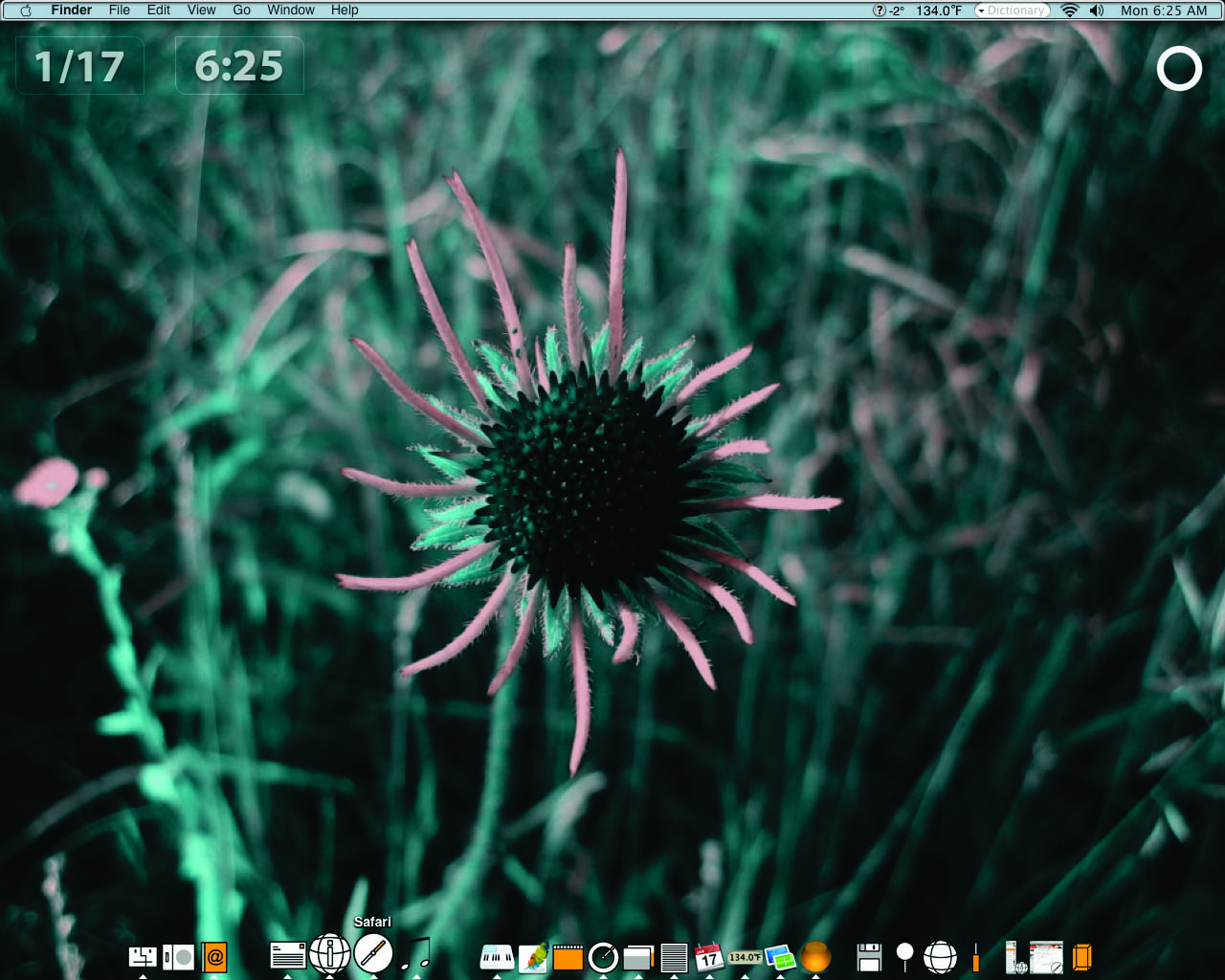This screenshot has width=1225, height=980.
Task: Click the 6:25 time desktop widget
Action: pyautogui.click(x=239, y=66)
